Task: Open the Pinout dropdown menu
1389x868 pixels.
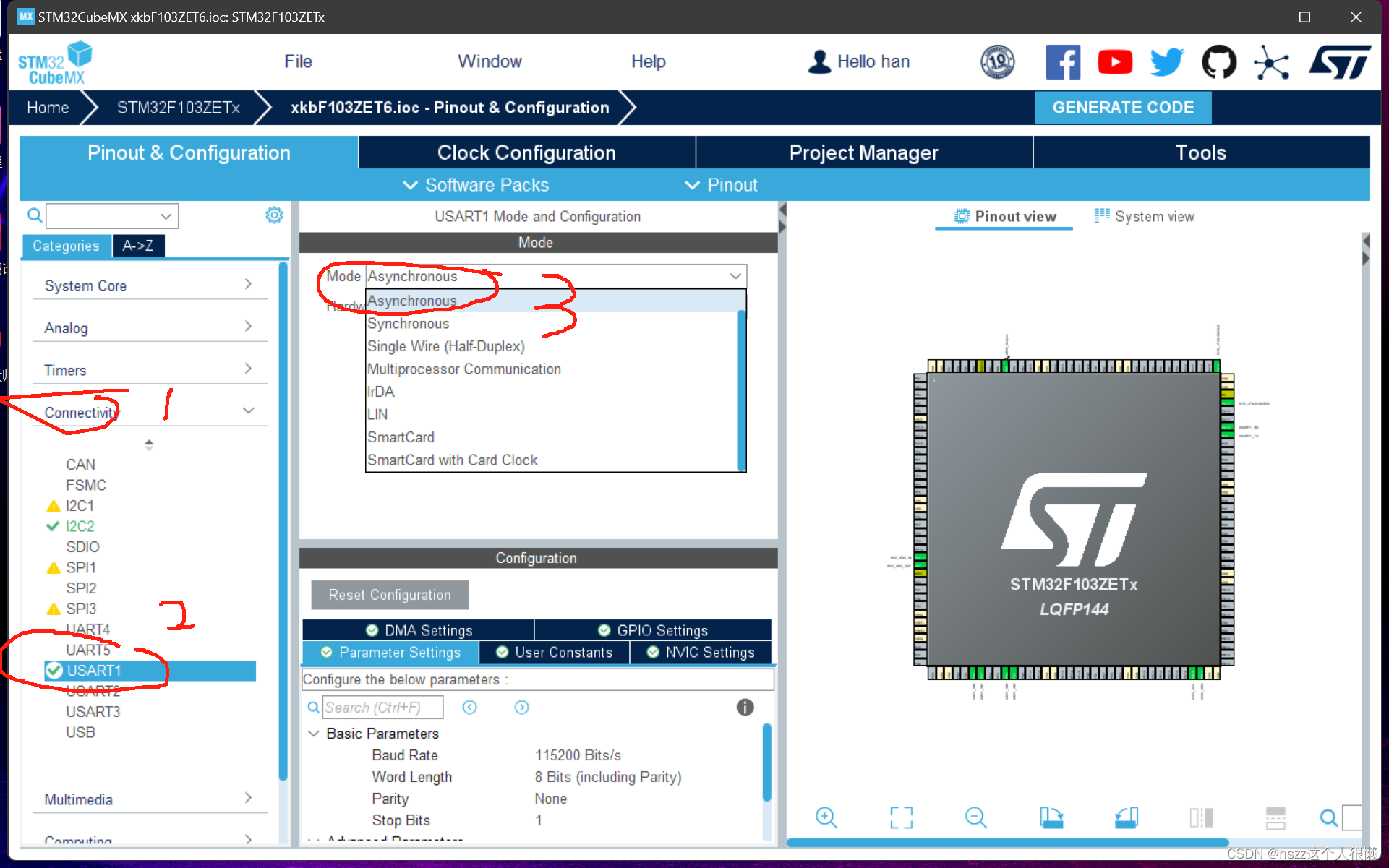Action: coord(721,185)
